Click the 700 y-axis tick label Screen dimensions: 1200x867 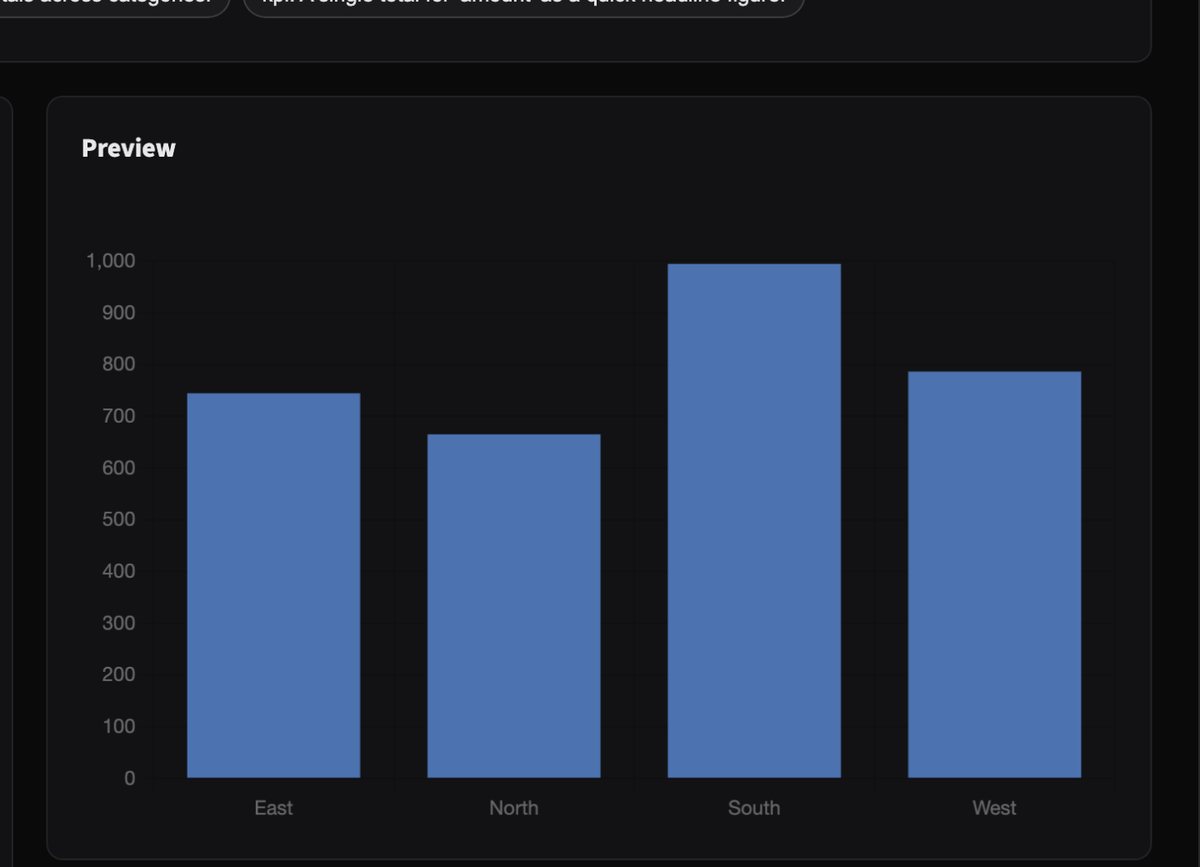tap(119, 416)
